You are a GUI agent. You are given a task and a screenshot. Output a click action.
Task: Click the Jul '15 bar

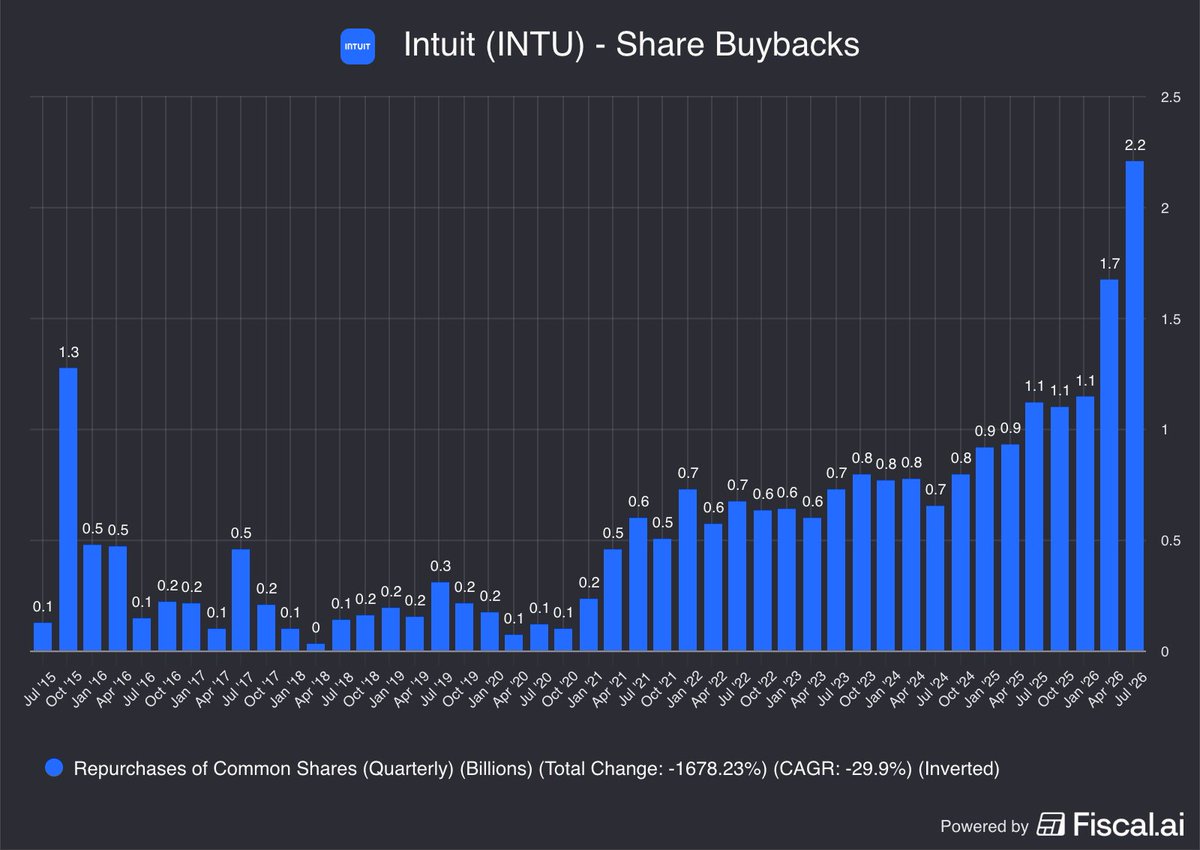(x=42, y=637)
